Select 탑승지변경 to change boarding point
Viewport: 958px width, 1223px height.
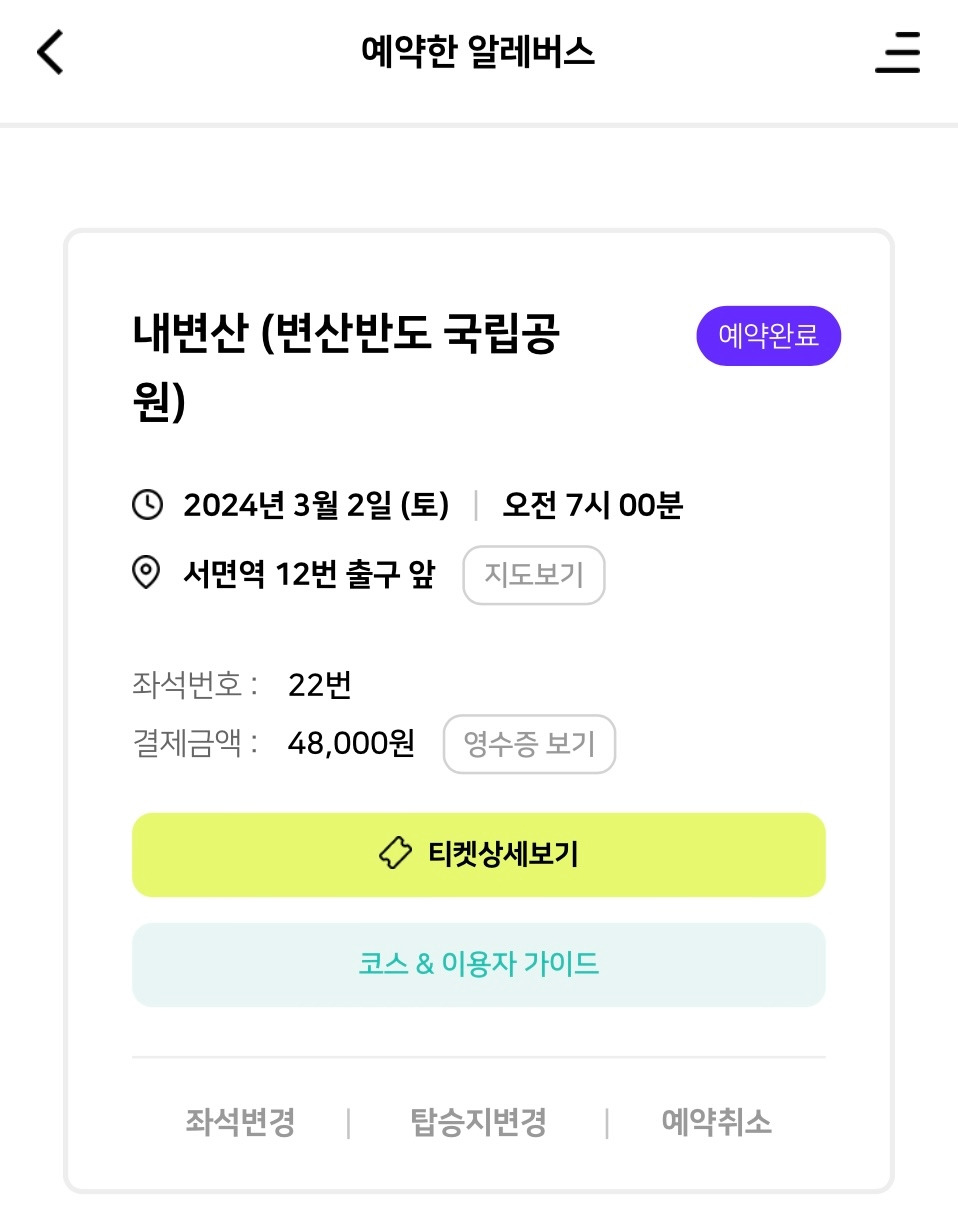[x=479, y=1122]
